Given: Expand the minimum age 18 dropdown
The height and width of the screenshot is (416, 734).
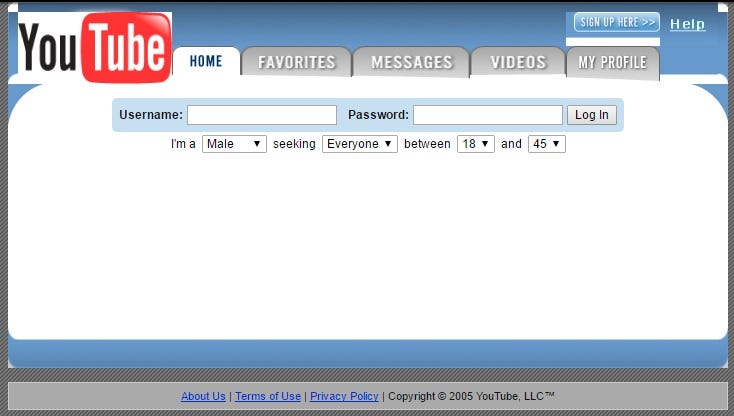Looking at the screenshot, I should point(476,144).
